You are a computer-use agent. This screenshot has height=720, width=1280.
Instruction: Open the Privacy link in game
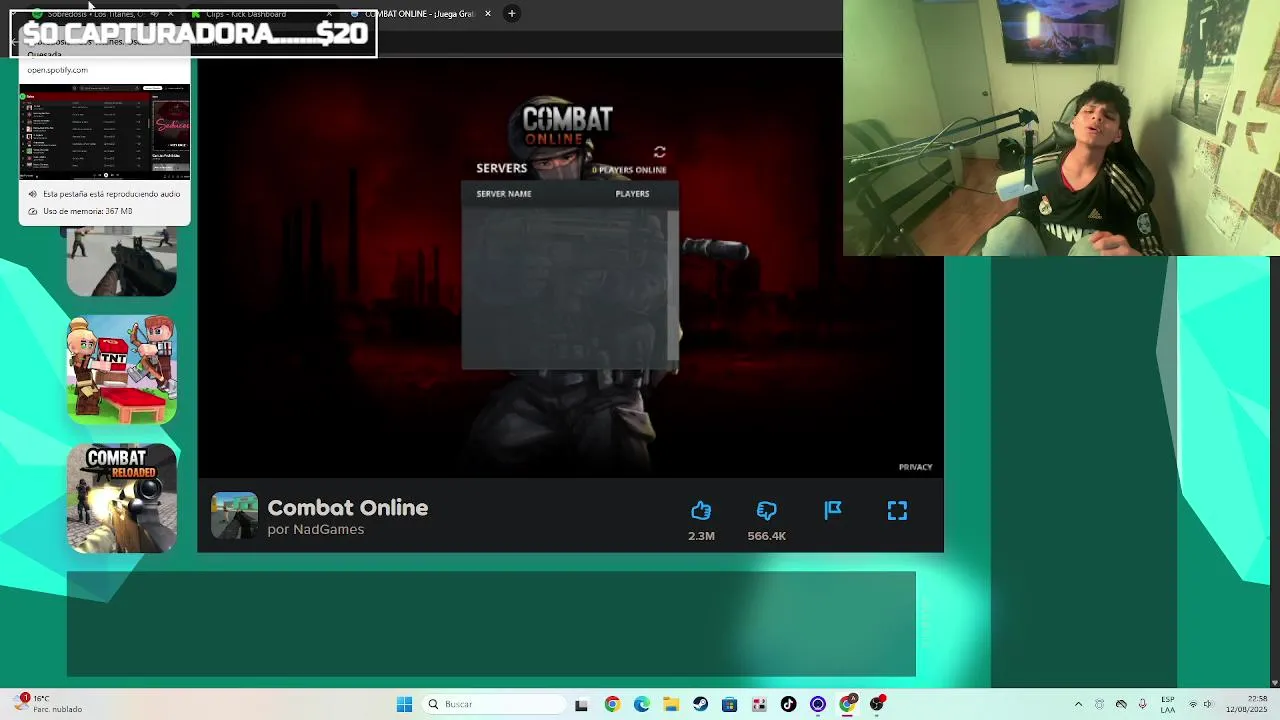(x=915, y=467)
